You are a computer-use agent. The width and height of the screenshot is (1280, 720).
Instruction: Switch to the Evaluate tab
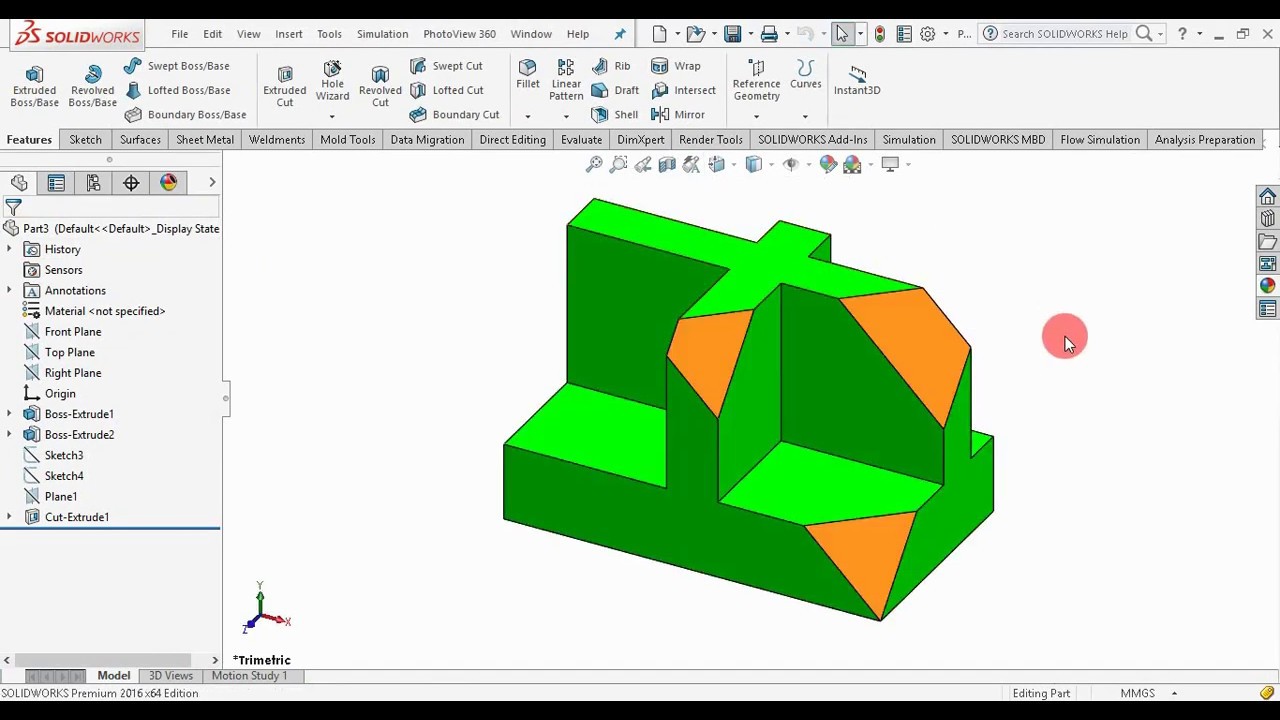[581, 140]
